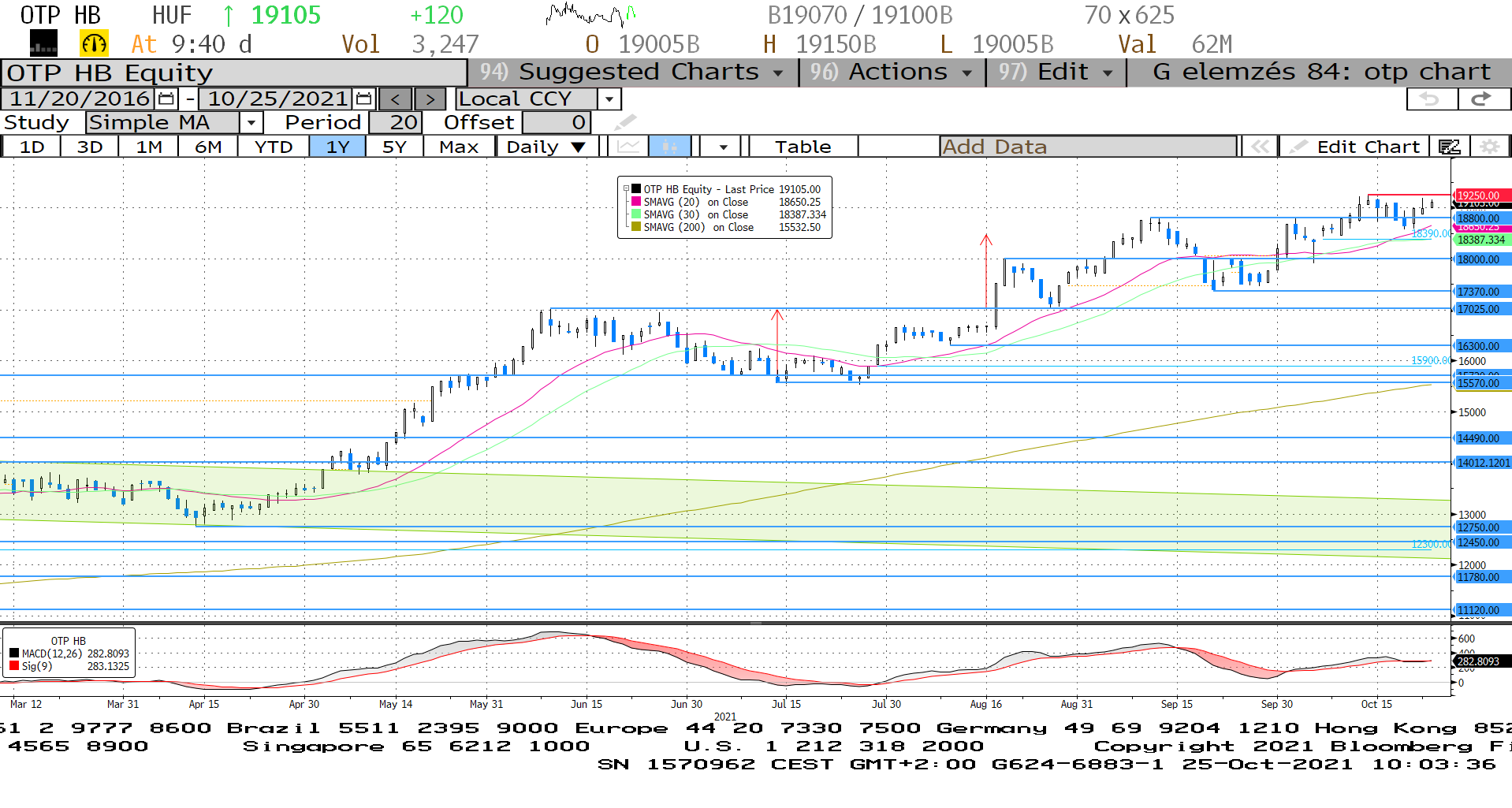This screenshot has width=1512, height=808.
Task: Open the Actions menu
Action: [892, 73]
